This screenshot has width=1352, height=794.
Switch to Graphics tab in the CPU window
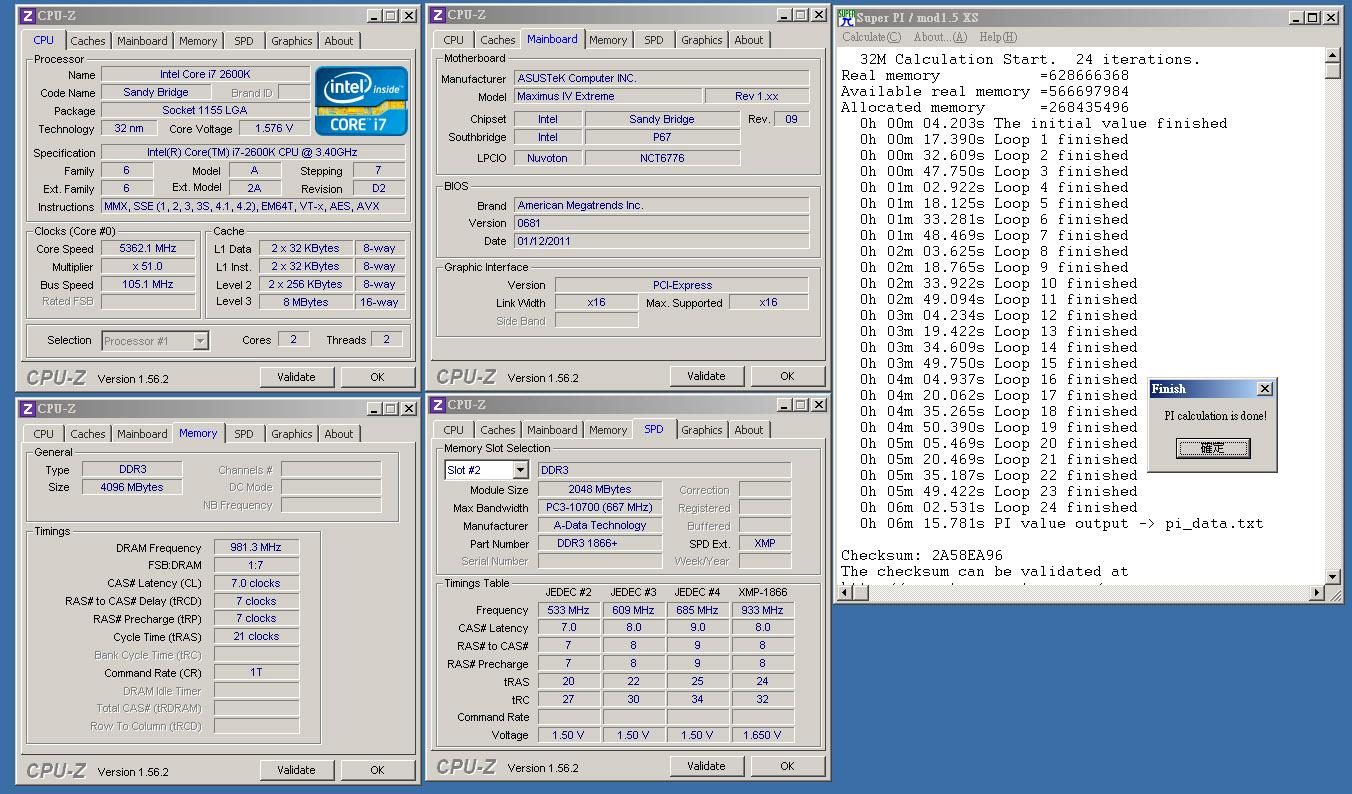point(292,41)
